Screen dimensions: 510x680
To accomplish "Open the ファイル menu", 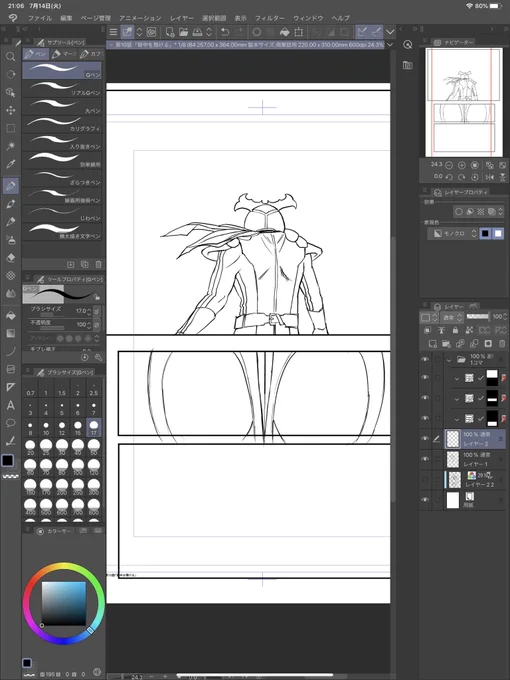I will (x=40, y=18).
